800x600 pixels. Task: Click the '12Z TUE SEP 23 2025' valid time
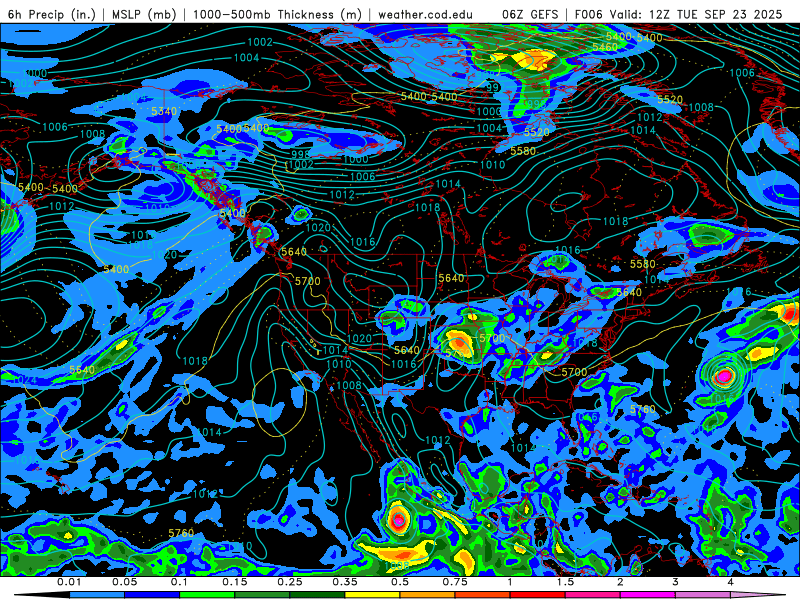[715, 14]
